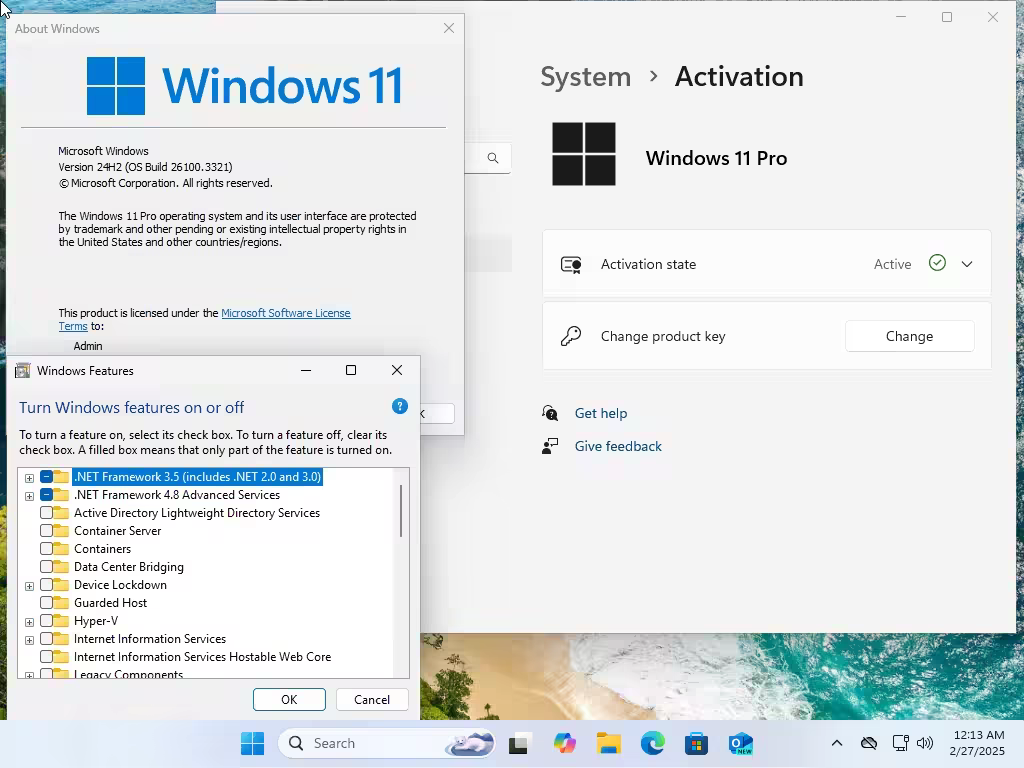
Task: Expand the .NET Framework 3.5 tree node
Action: (x=29, y=478)
